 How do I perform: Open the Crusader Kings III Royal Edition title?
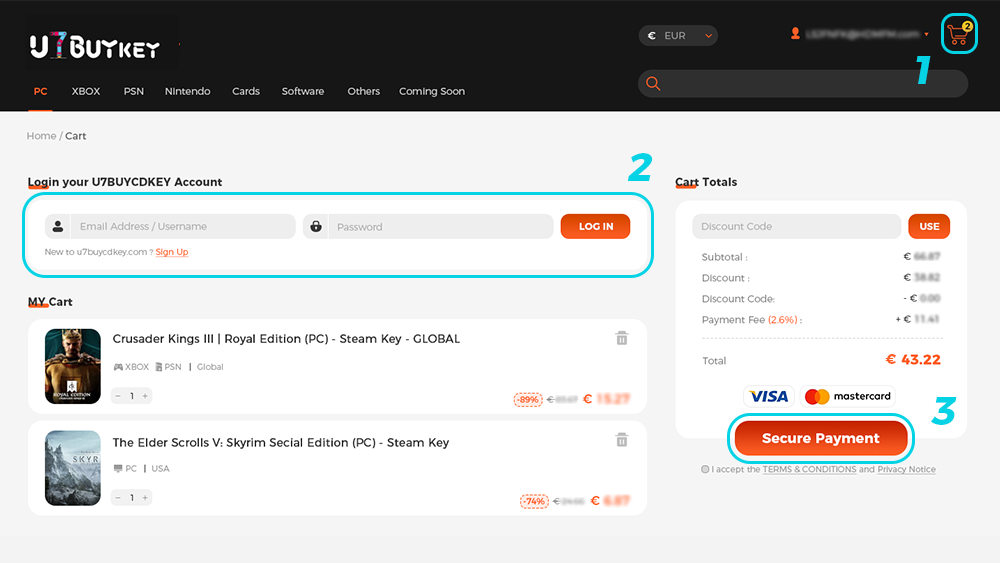click(286, 339)
